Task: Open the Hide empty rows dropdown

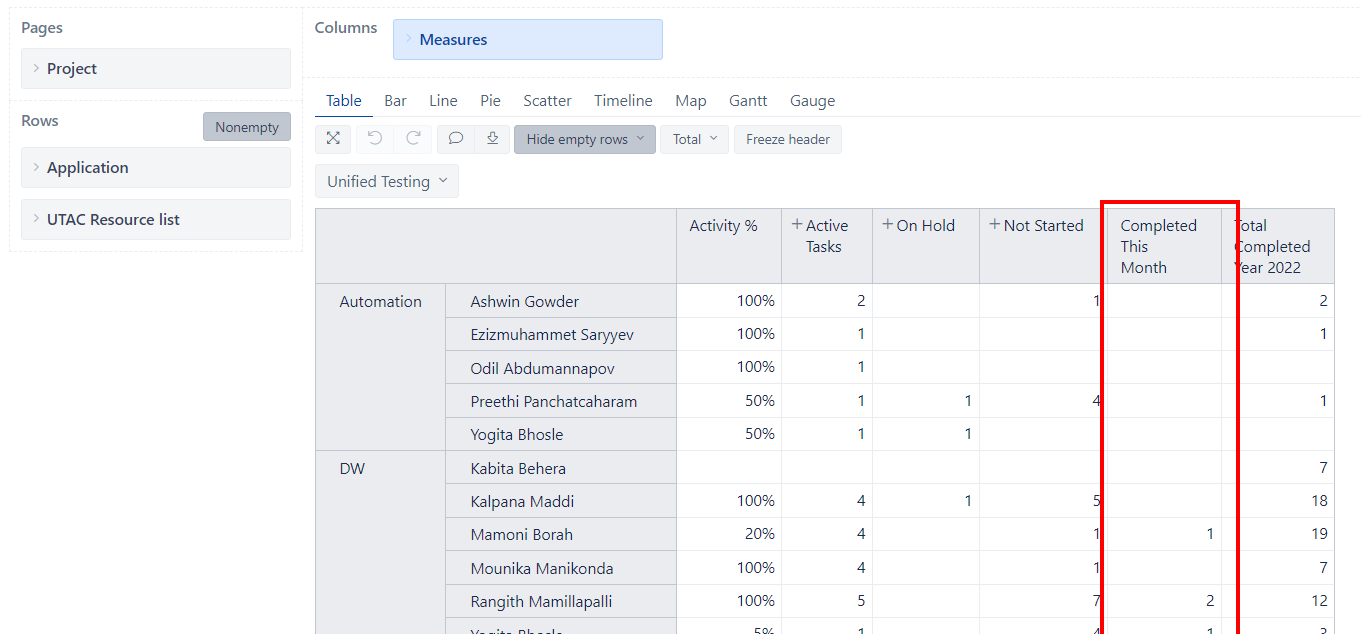Action: 585,139
